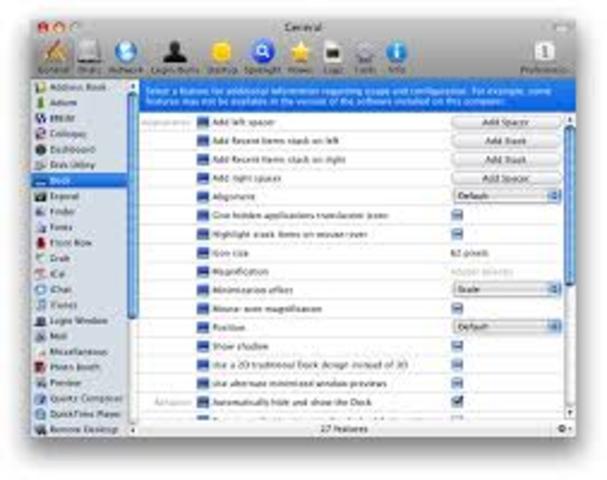Select the Icon size feature row
The height and width of the screenshot is (480, 607).
click(352, 253)
